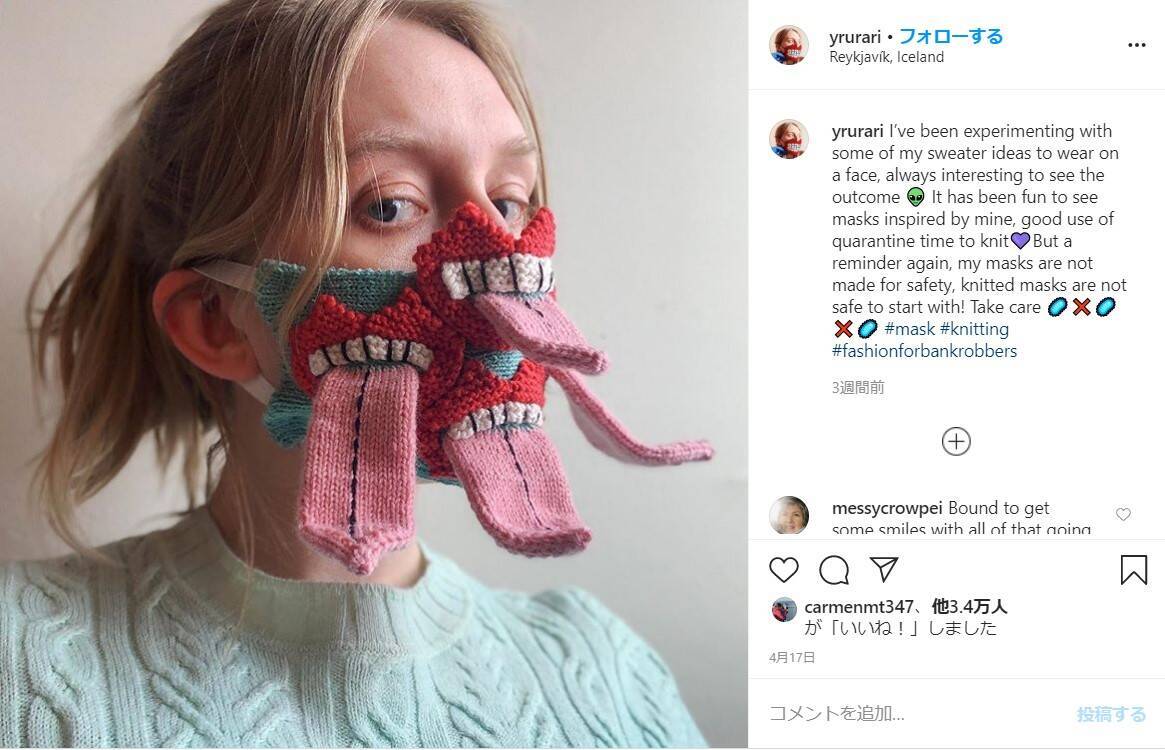Click the messycrowpei commenter avatar
This screenshot has height=750, width=1165.
click(x=788, y=516)
